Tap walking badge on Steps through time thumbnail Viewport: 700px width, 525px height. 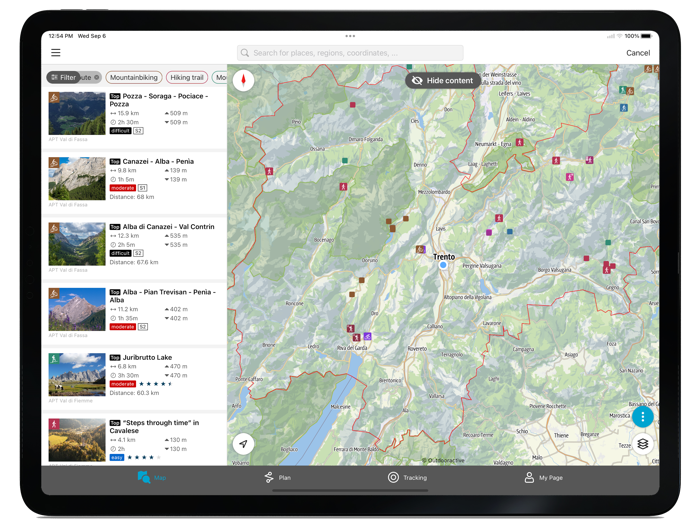54,424
